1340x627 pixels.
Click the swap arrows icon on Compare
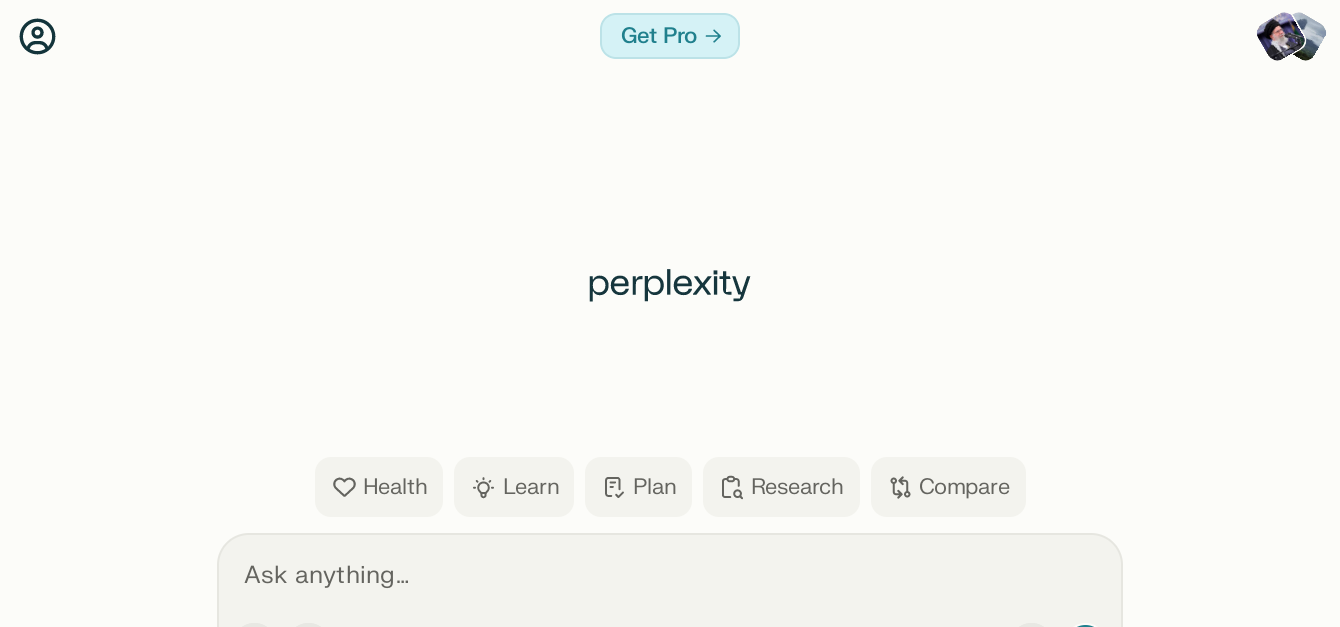[899, 487]
